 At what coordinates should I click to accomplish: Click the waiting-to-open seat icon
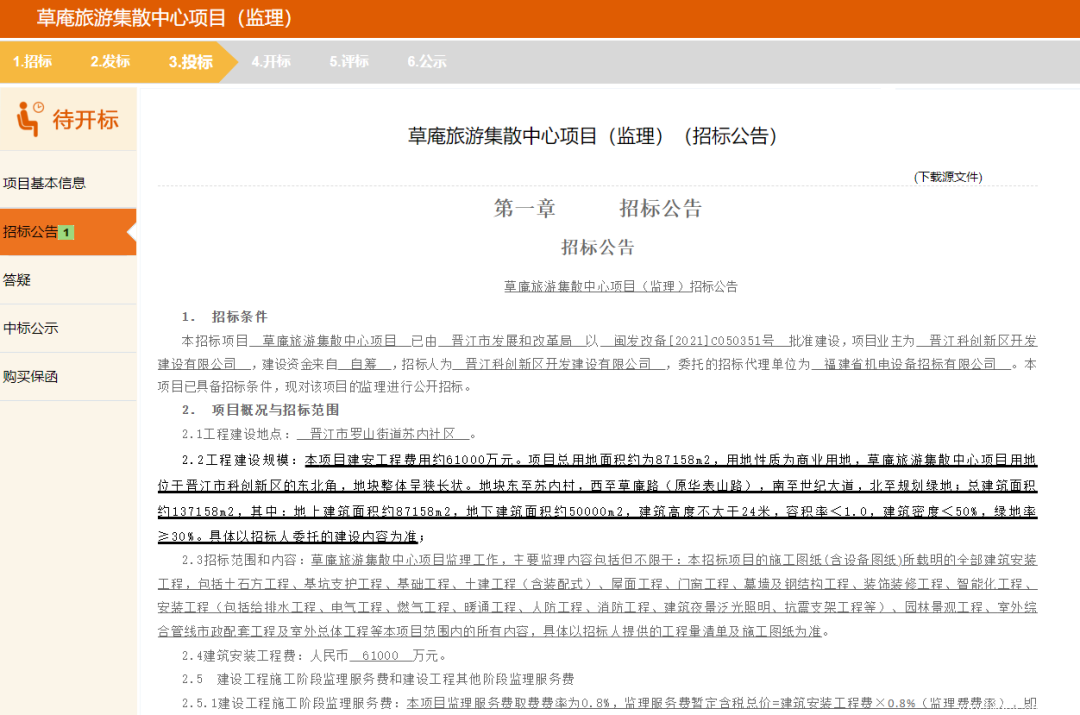[30, 118]
